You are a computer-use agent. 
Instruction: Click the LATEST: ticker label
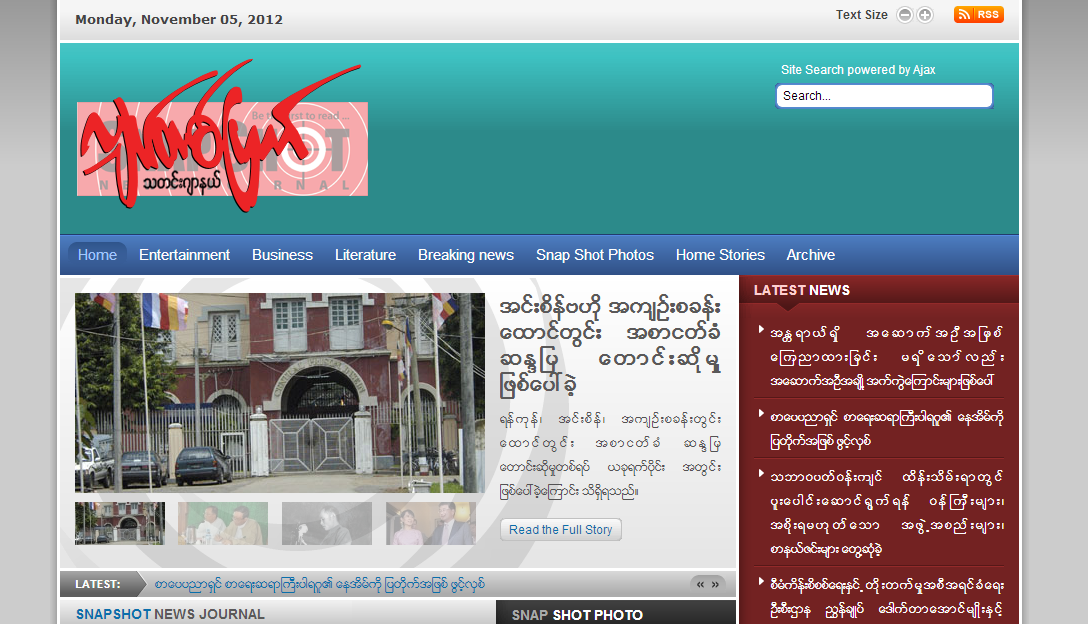[x=98, y=585]
